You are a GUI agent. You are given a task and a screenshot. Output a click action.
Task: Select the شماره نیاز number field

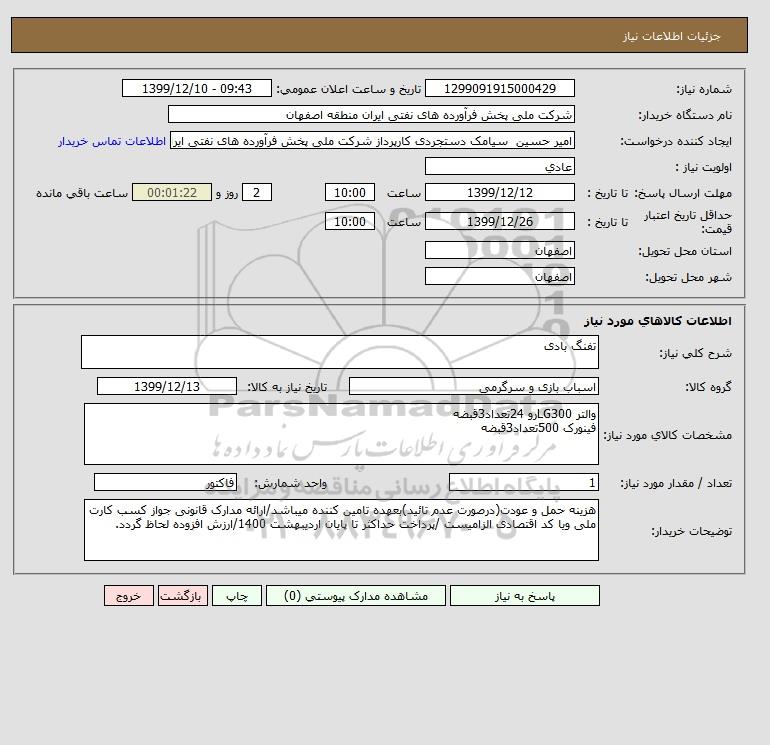tap(499, 88)
